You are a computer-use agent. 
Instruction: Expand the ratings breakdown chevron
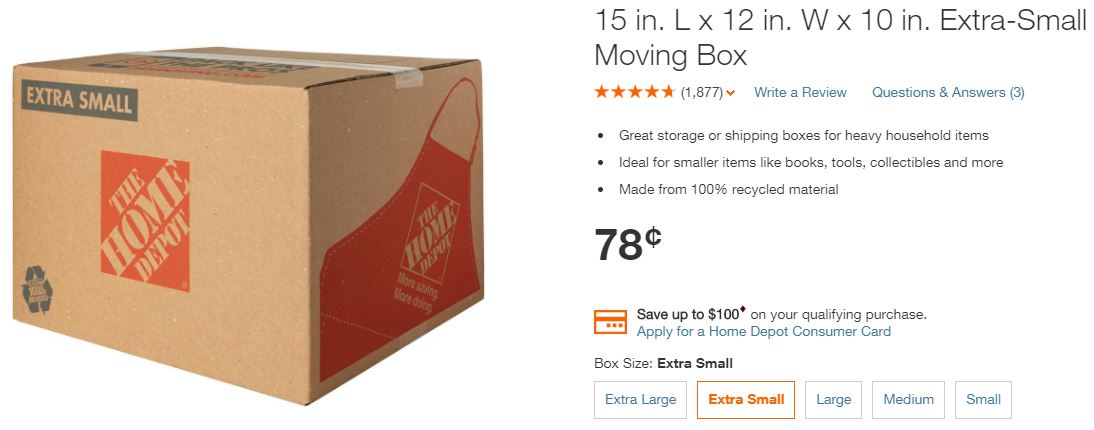click(x=731, y=93)
